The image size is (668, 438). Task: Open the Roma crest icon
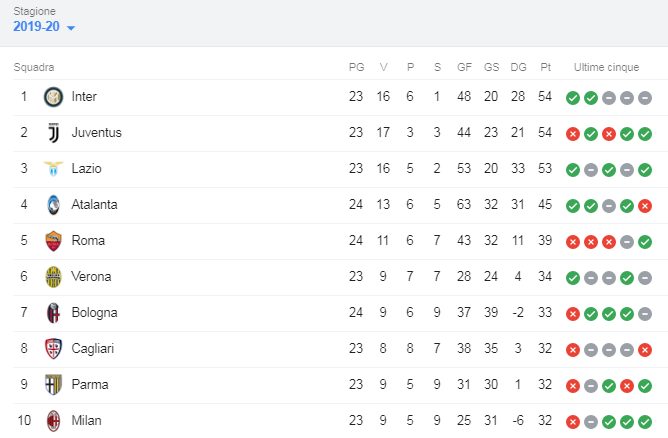tap(53, 241)
